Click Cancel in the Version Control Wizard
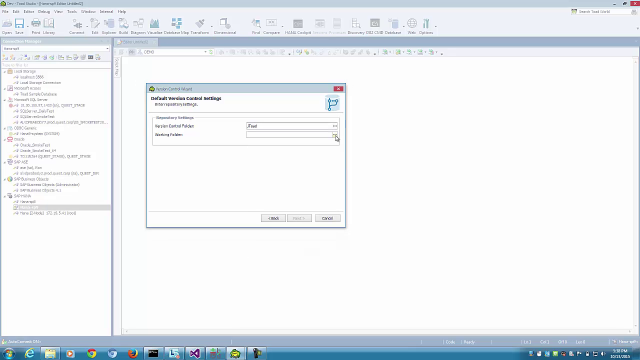 tap(327, 218)
